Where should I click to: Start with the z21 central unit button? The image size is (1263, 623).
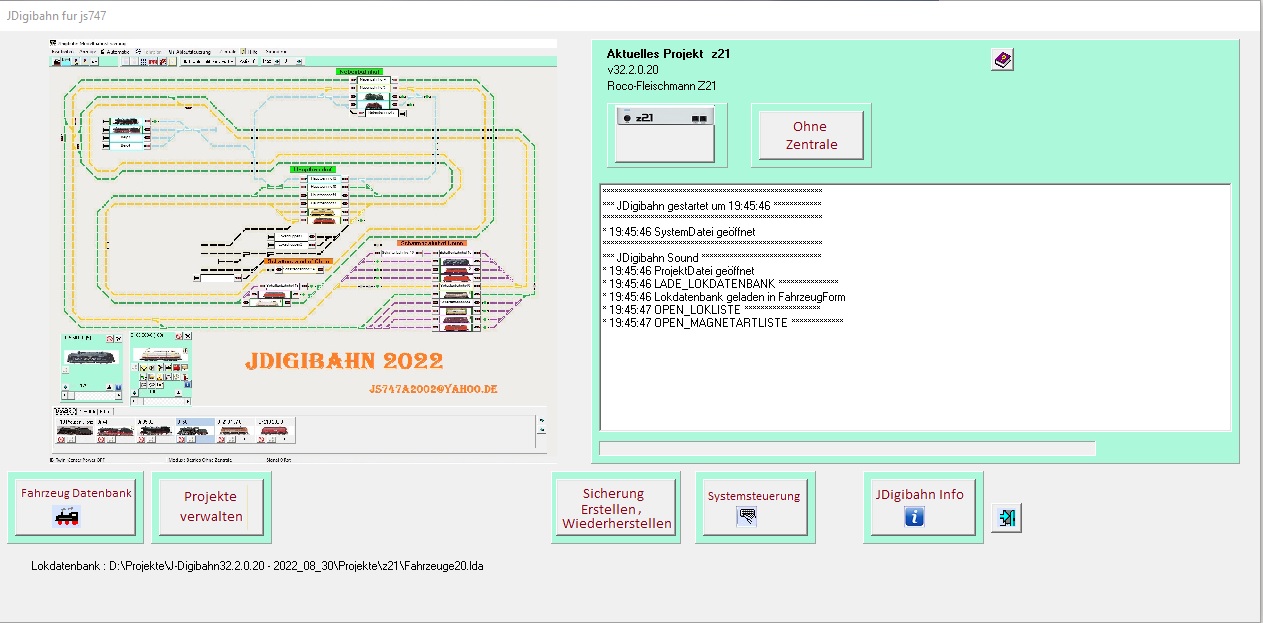click(x=665, y=133)
